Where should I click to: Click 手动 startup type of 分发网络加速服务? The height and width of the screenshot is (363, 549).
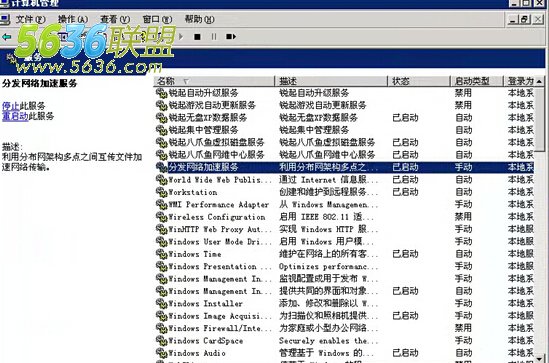(x=463, y=167)
